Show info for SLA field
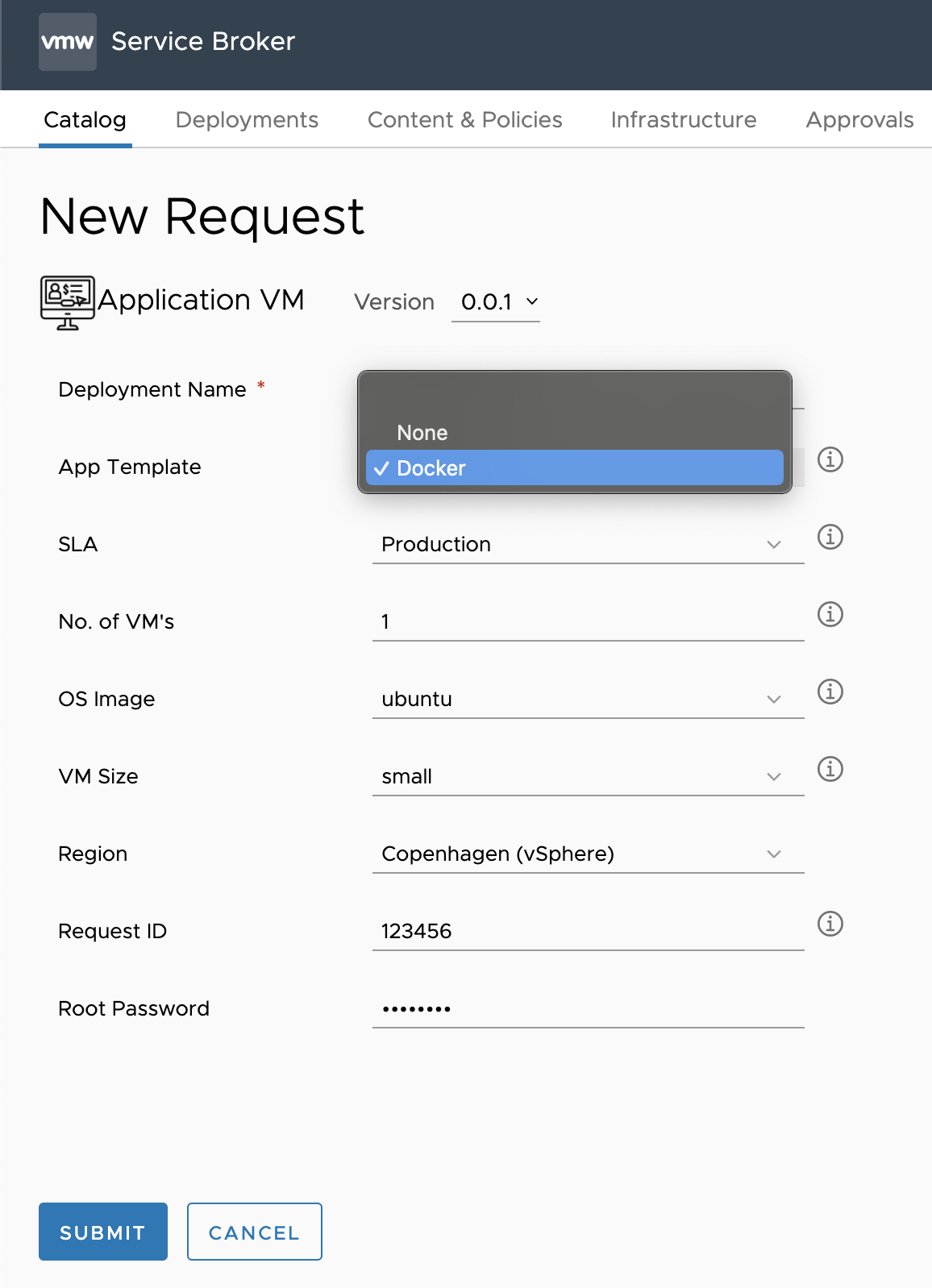 click(x=830, y=537)
